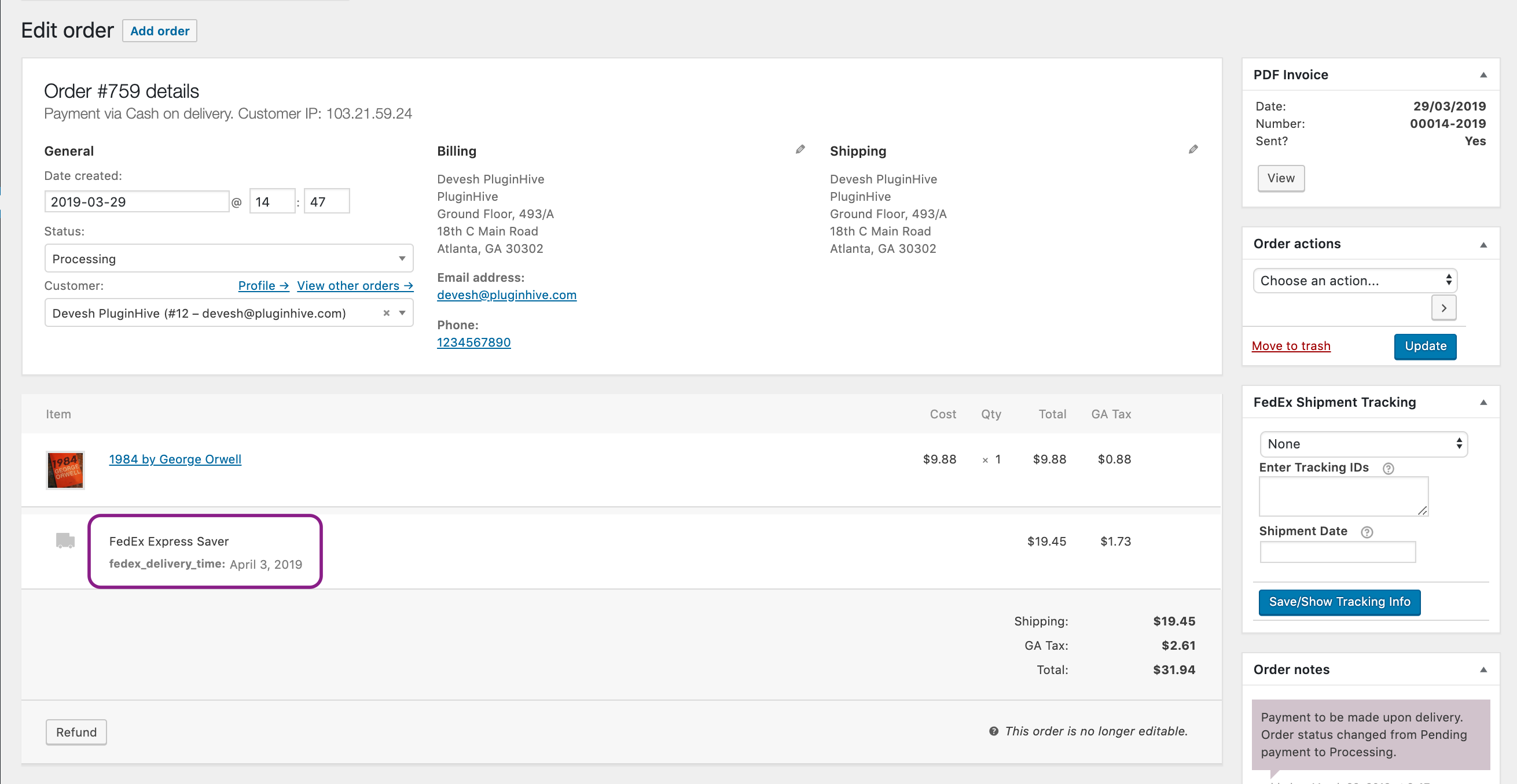The height and width of the screenshot is (784, 1517).
Task: Click the billing address edit pencil icon
Action: tap(800, 150)
